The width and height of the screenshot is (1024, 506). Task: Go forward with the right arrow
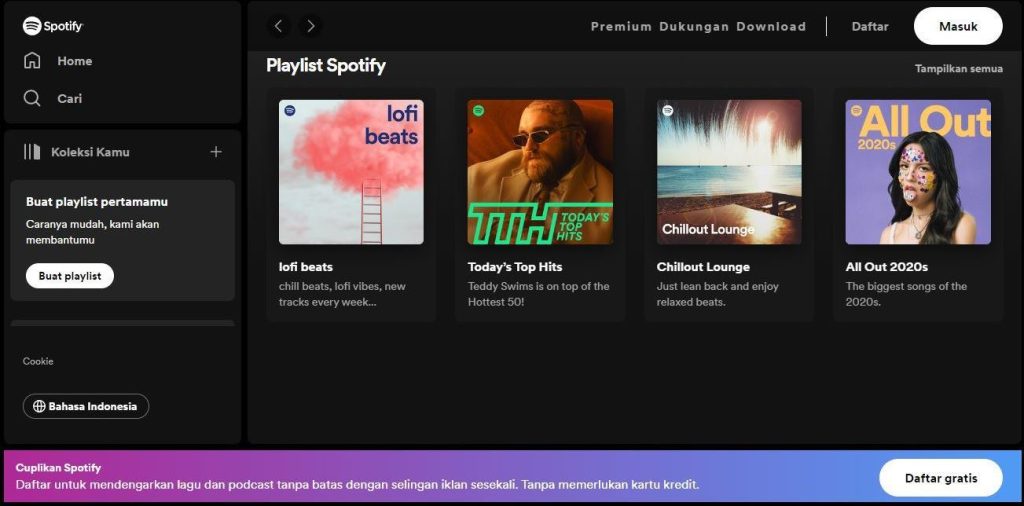tap(311, 26)
